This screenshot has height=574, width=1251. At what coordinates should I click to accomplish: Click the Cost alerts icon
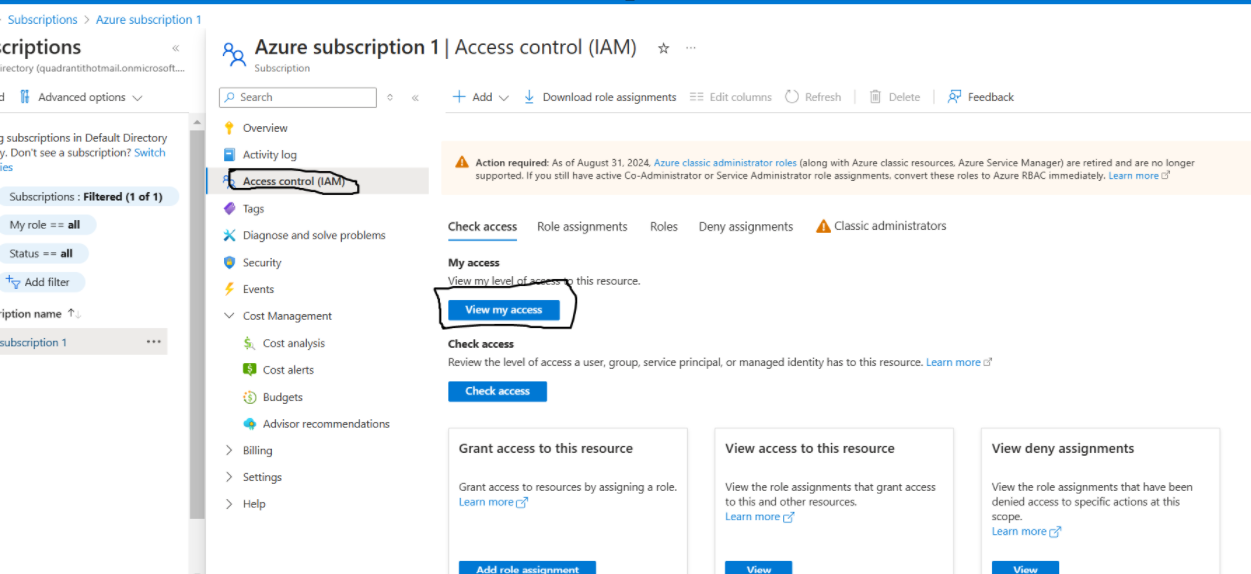[x=249, y=370]
